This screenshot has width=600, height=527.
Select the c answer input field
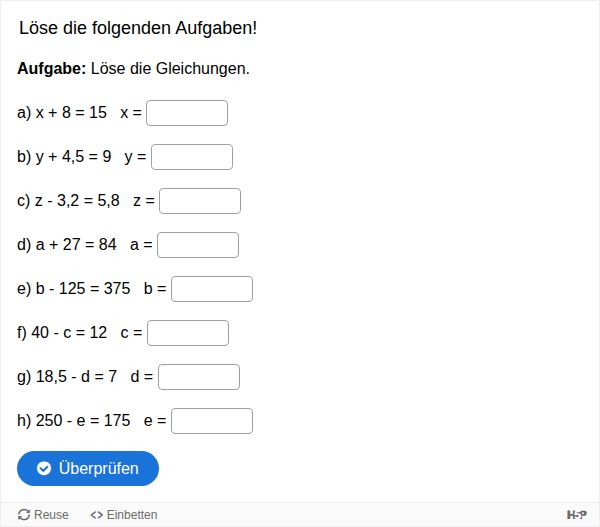coord(188,333)
